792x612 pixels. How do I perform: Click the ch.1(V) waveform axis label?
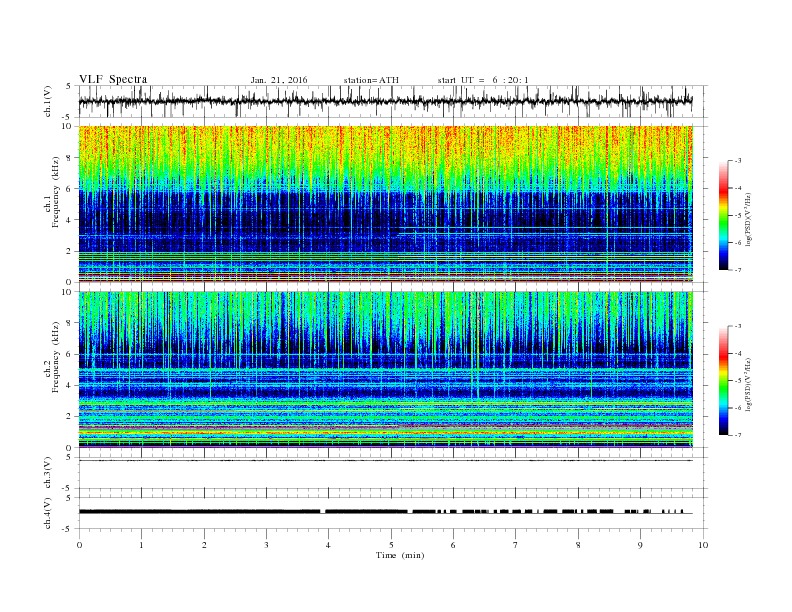coord(48,101)
